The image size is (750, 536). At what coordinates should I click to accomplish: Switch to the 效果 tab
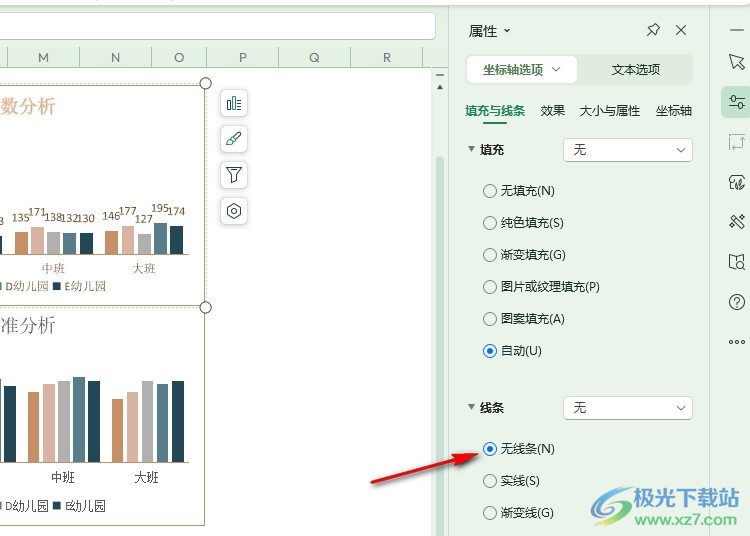pyautogui.click(x=552, y=111)
